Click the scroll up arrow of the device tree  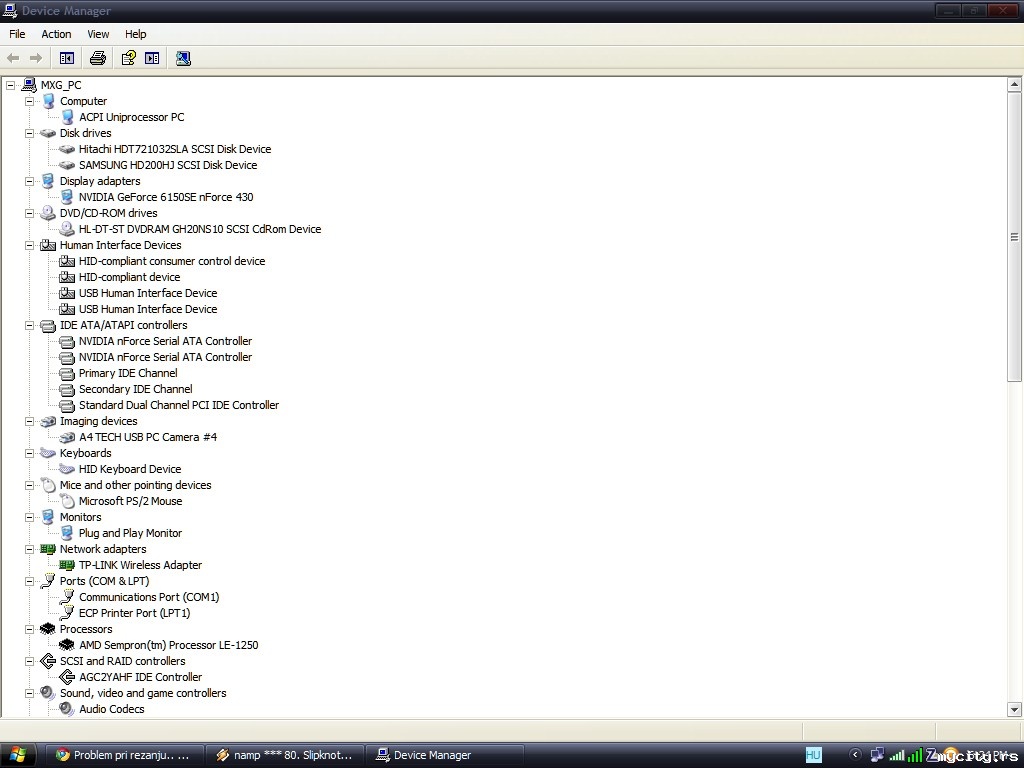(1014, 84)
